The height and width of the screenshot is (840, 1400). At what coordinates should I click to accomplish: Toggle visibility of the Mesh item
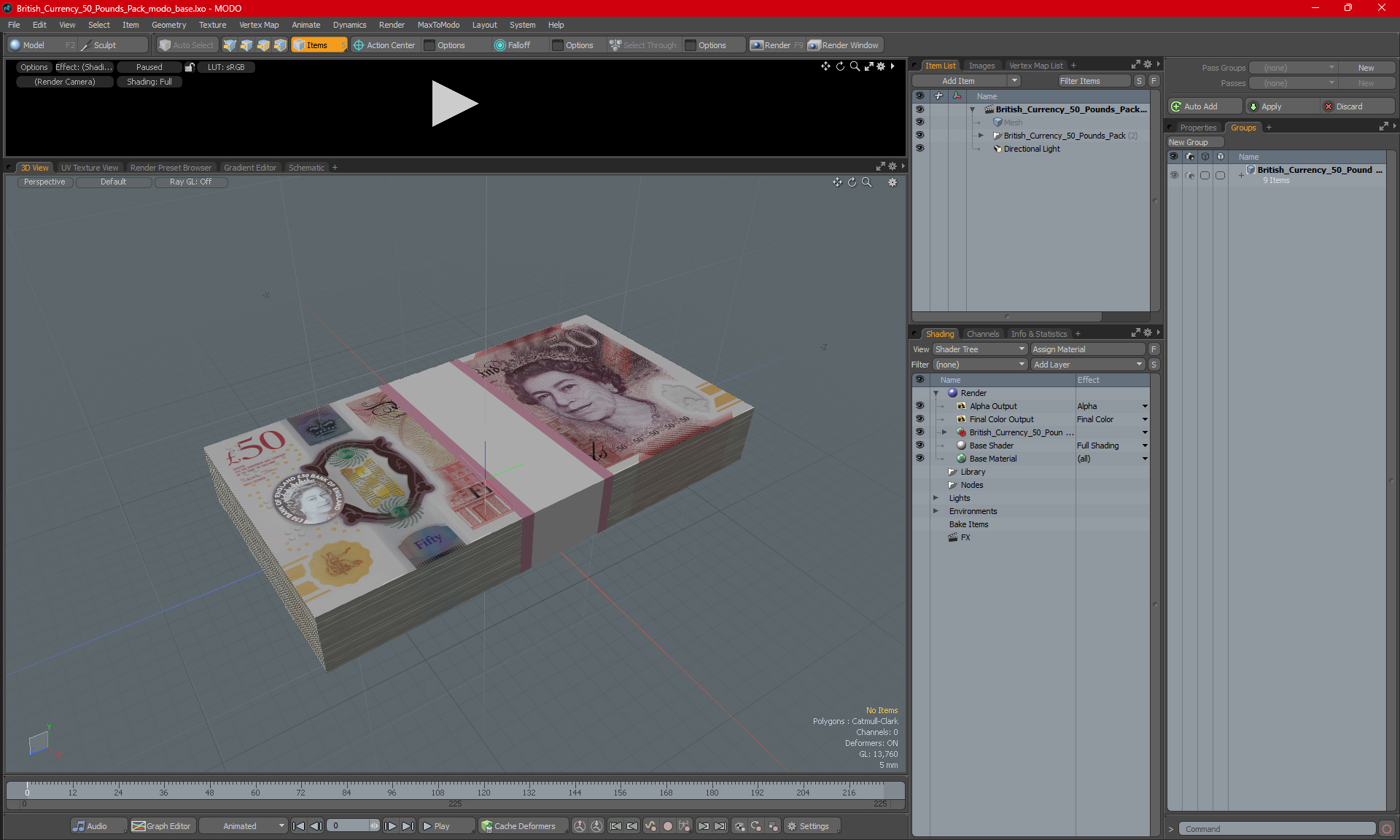(919, 122)
